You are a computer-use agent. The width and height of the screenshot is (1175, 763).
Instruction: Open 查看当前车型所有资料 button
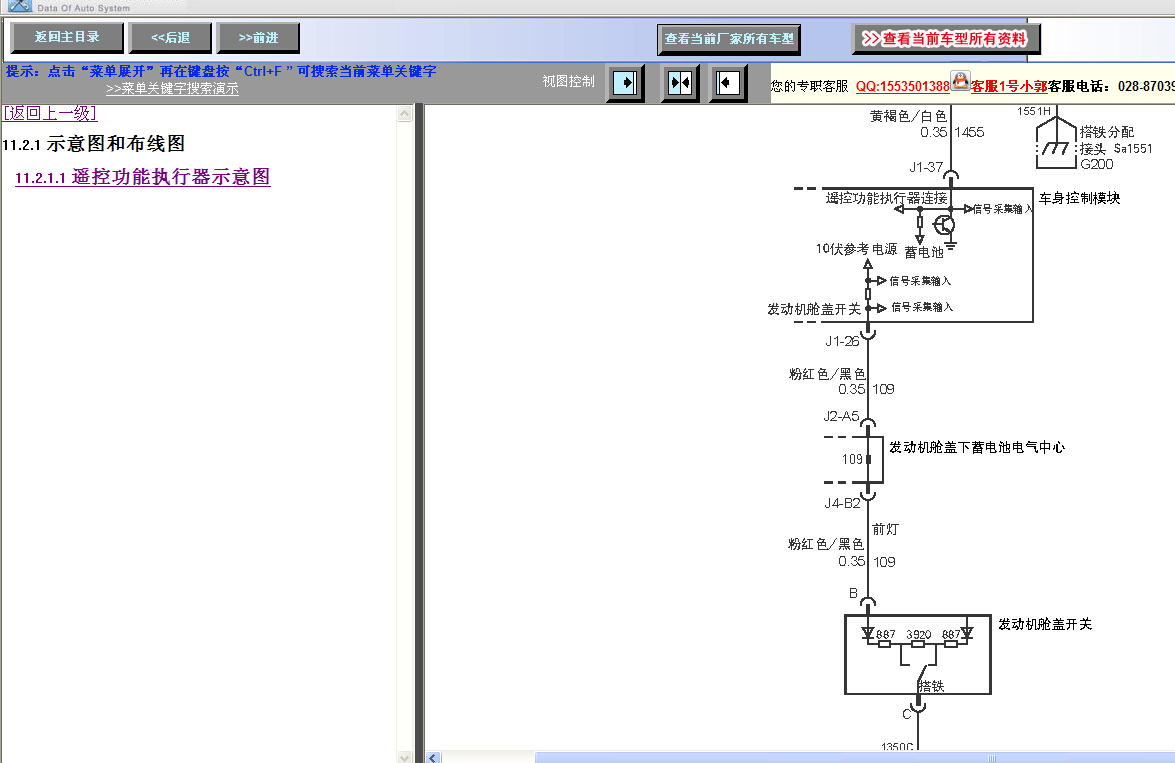[946, 39]
